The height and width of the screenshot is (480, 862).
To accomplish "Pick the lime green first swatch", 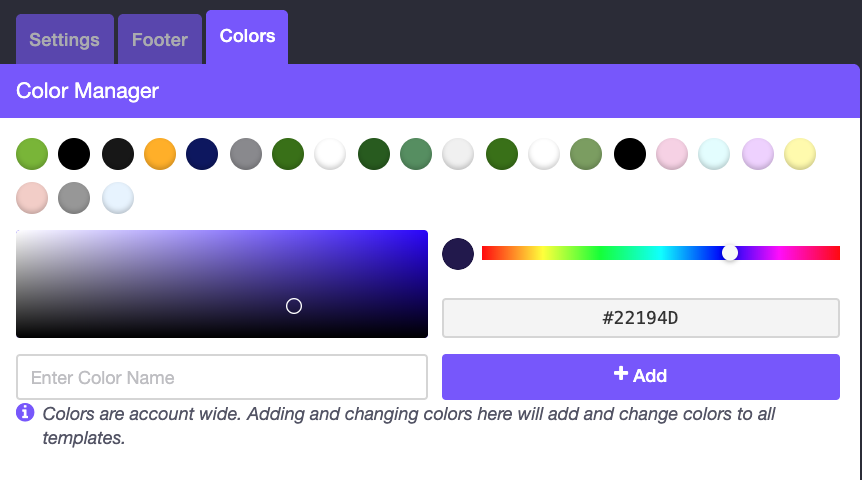I will [32, 154].
